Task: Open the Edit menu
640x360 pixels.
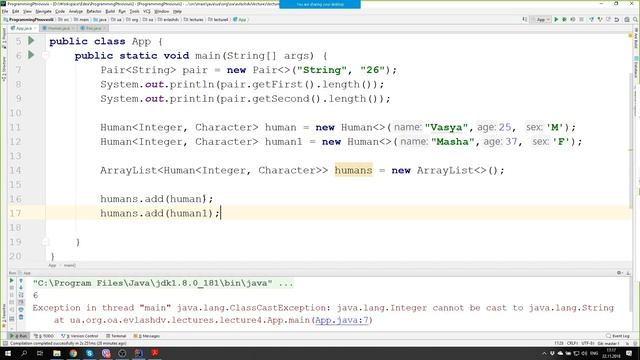Action: [16, 11]
